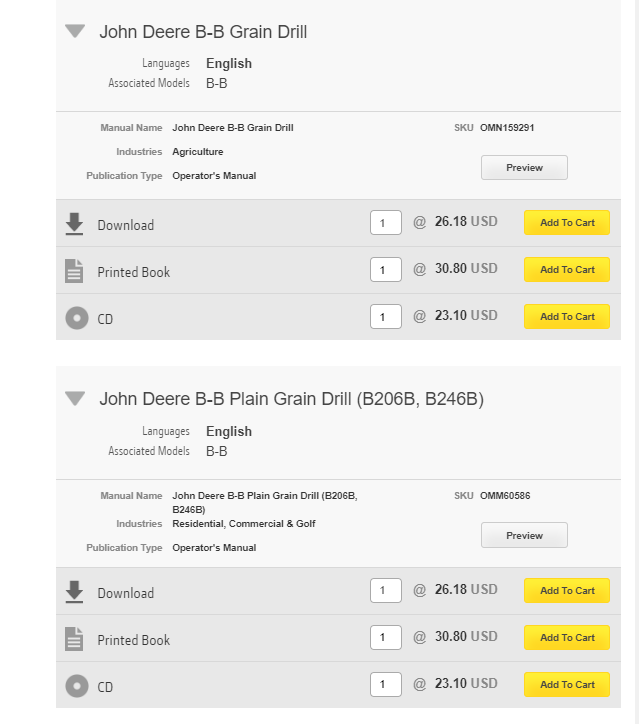Click the Printed Book icon for B-B Grain Drill
Screen dimensions: 639x724
(75, 271)
